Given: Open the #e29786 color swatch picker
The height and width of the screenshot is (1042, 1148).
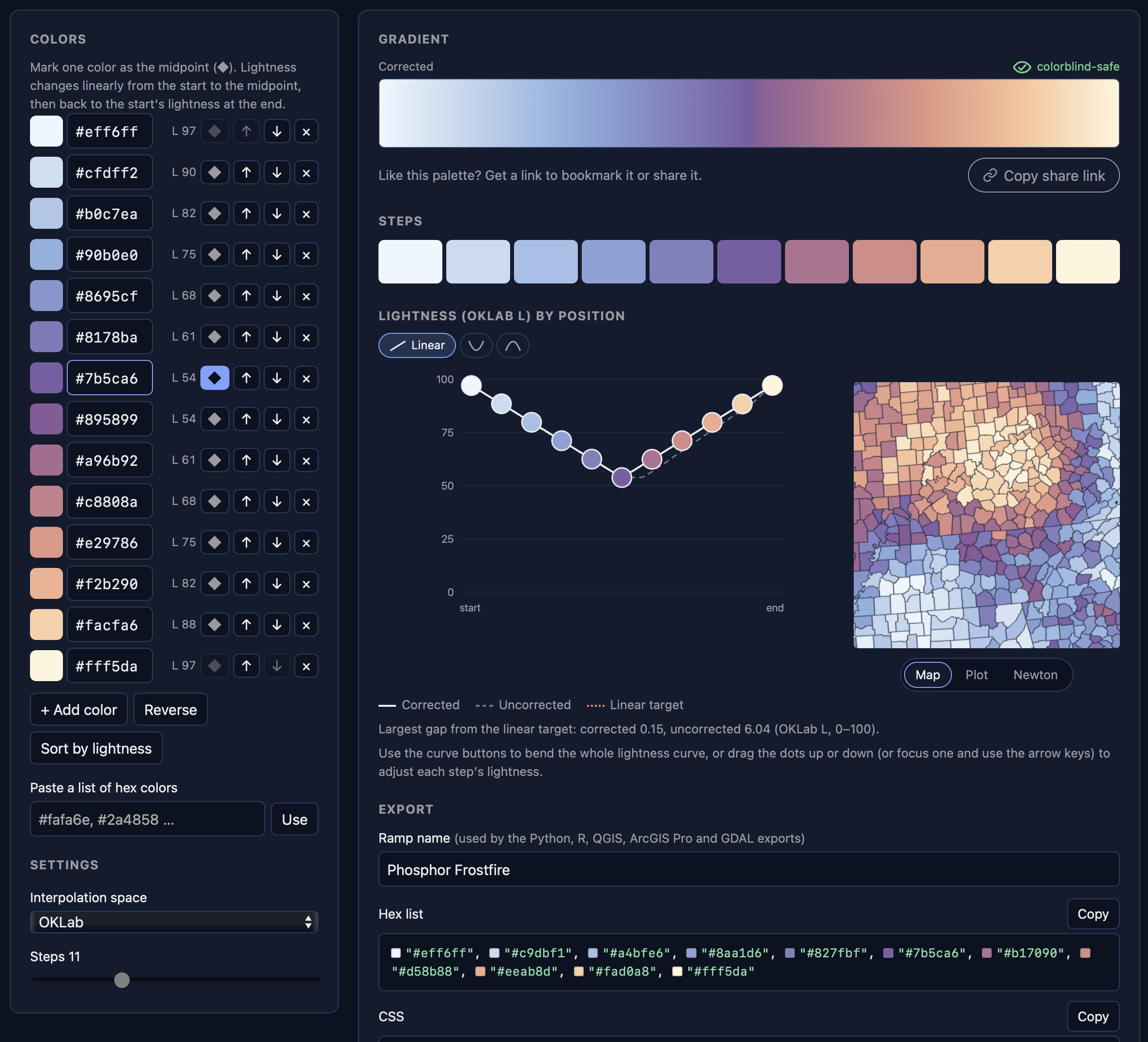Looking at the screenshot, I should point(46,542).
